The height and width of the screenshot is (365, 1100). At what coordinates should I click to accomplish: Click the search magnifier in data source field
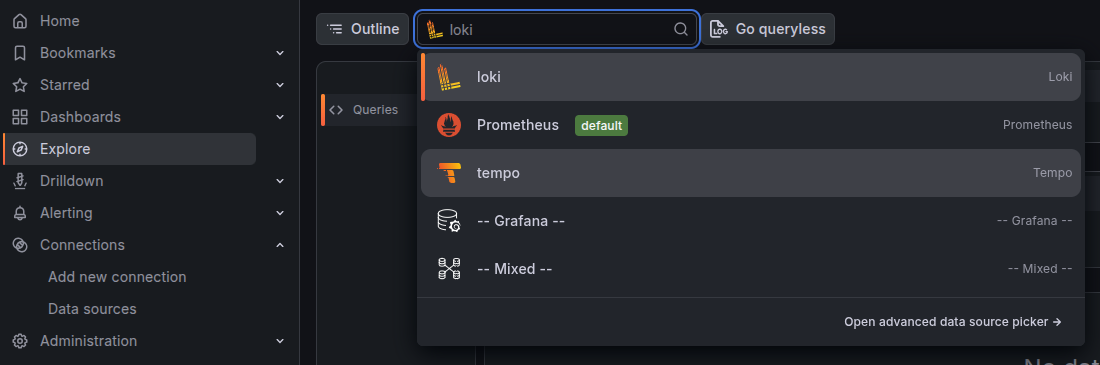[x=680, y=29]
